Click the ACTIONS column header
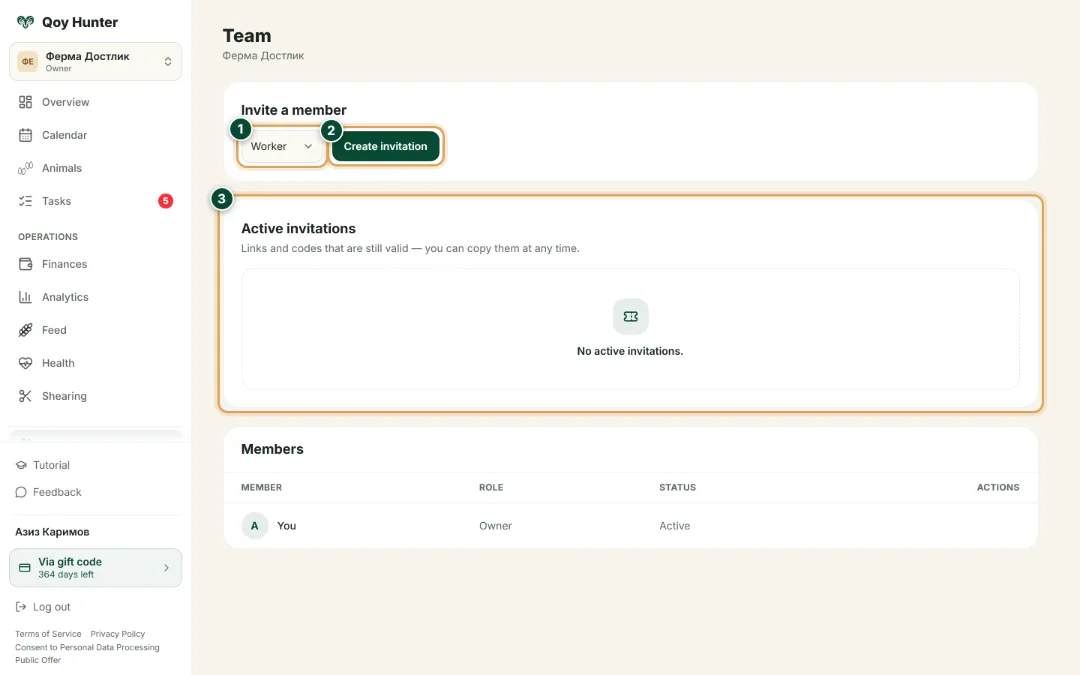The width and height of the screenshot is (1080, 675). point(998,487)
